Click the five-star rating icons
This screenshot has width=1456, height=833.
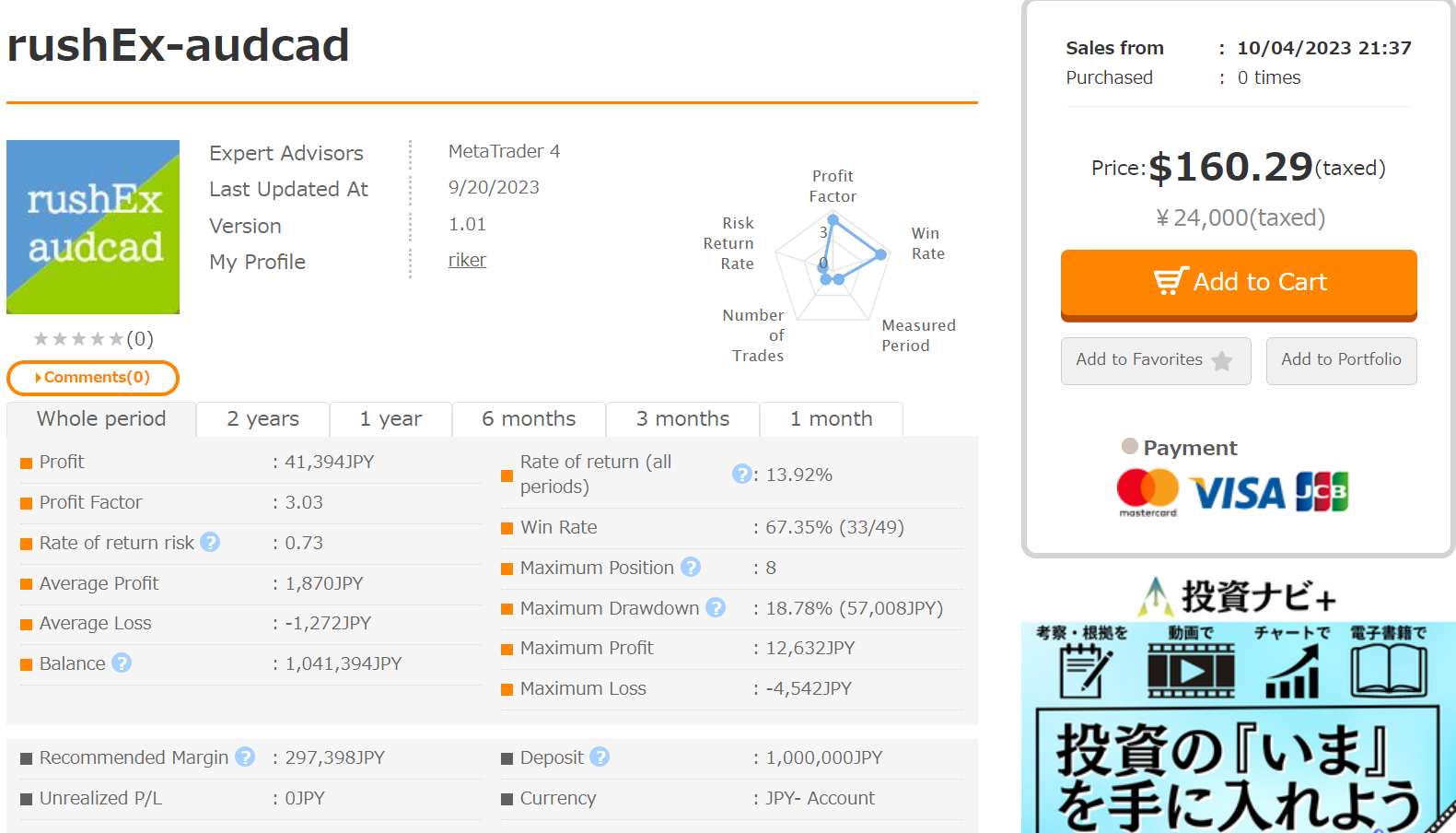(78, 339)
